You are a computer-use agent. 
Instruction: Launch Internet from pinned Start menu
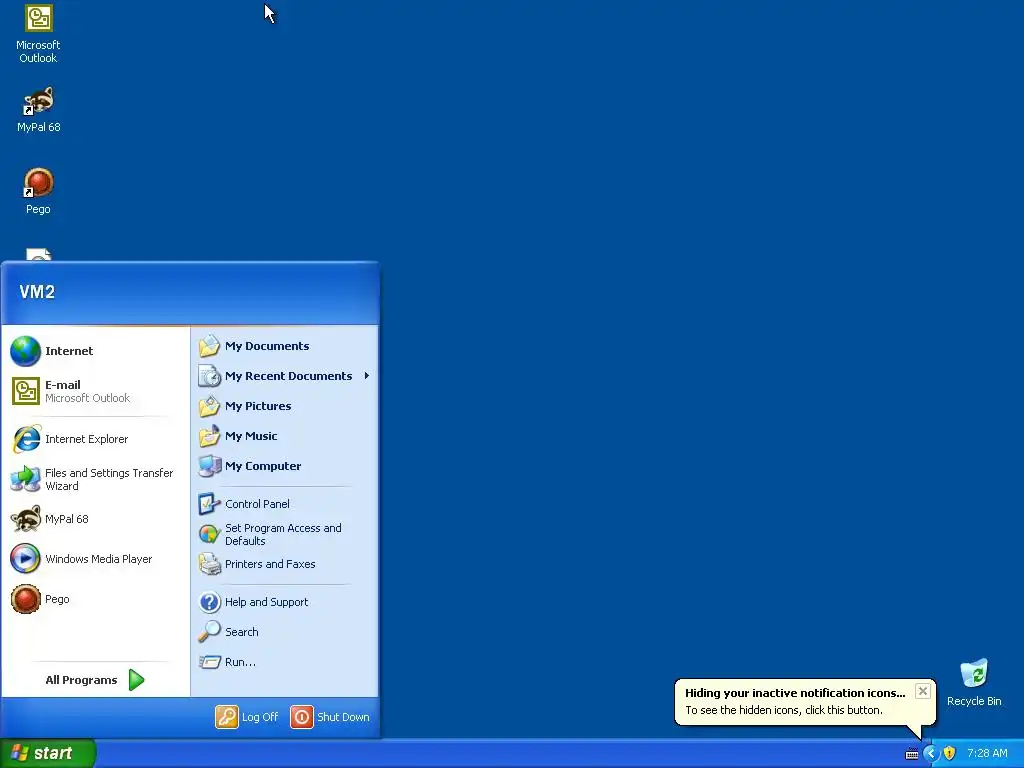coord(96,351)
